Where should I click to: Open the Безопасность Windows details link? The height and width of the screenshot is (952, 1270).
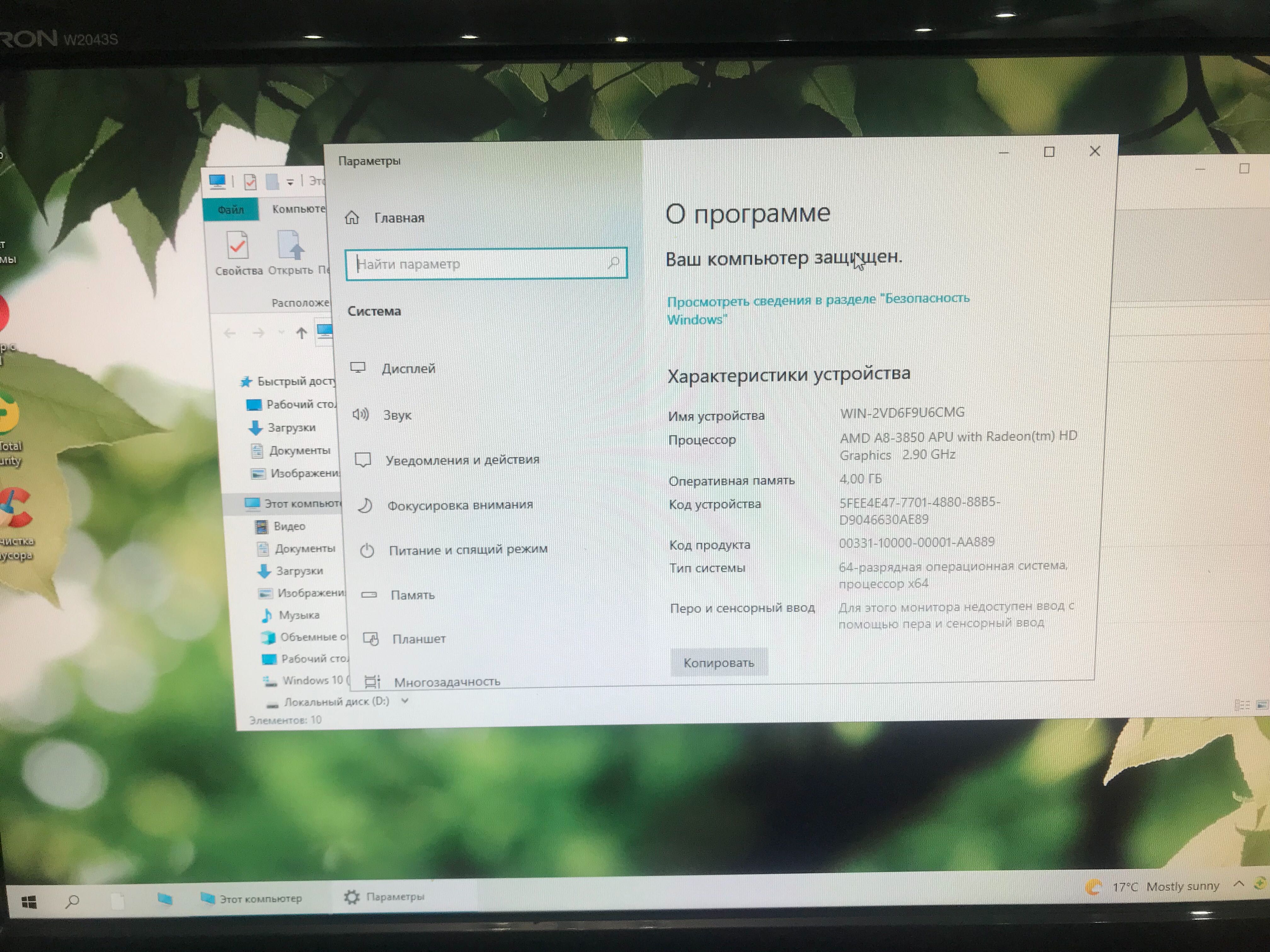pyautogui.click(x=818, y=309)
